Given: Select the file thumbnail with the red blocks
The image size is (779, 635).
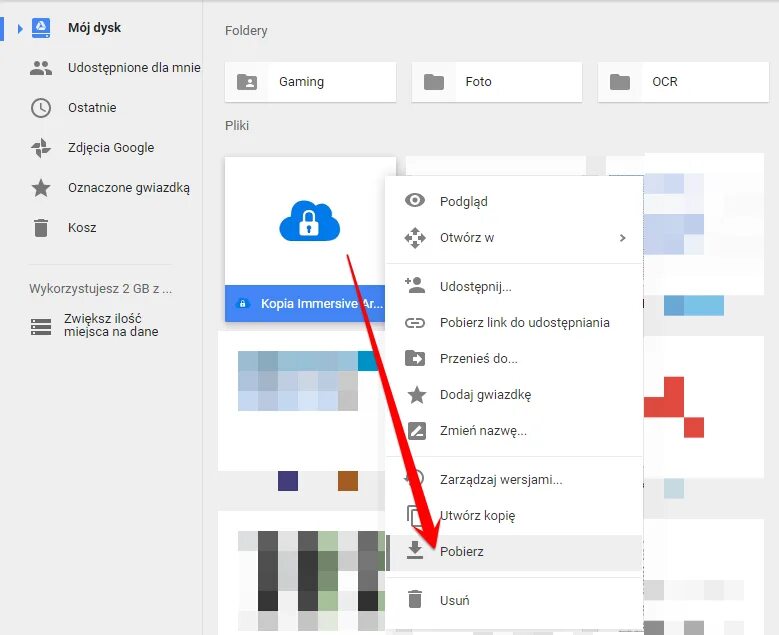Looking at the screenshot, I should click(703, 407).
